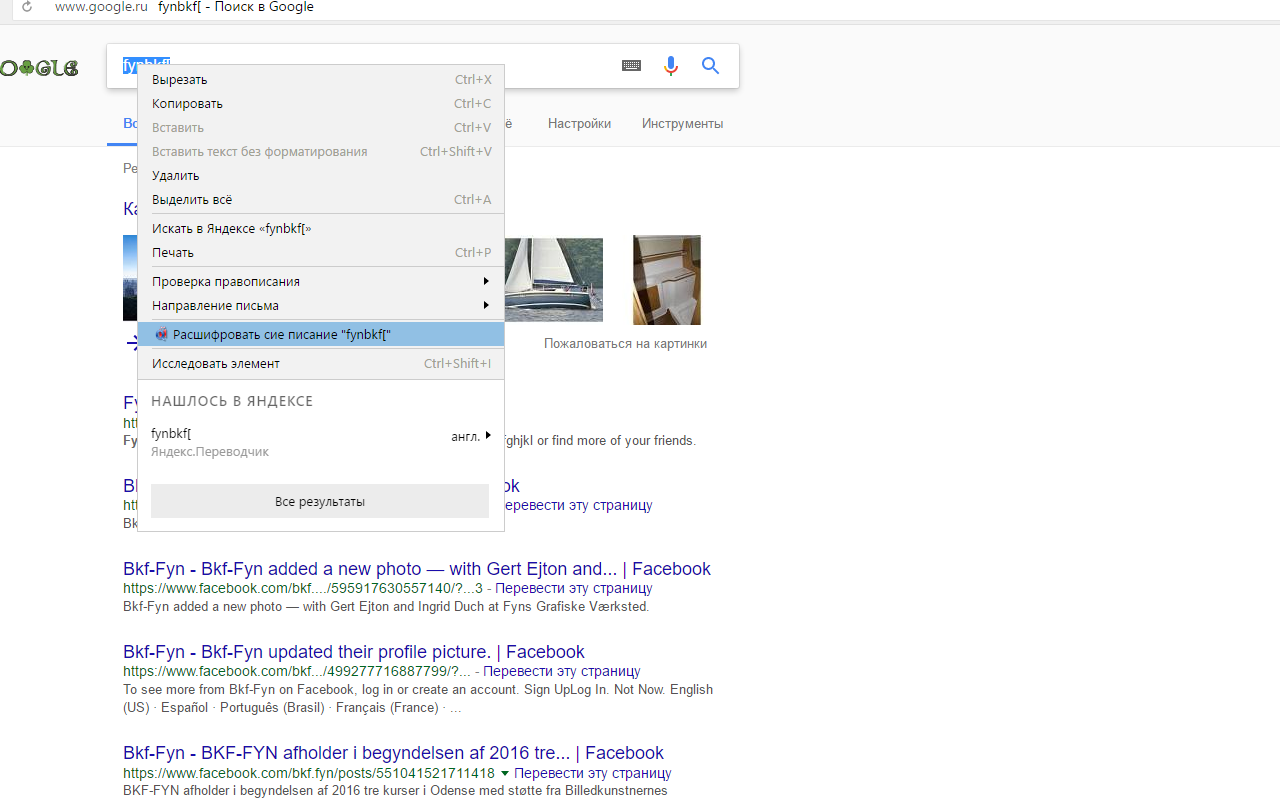The height and width of the screenshot is (800, 1280).
Task: Open dropdown arrow beside bkf.fyn/posts URL
Action: [505, 774]
